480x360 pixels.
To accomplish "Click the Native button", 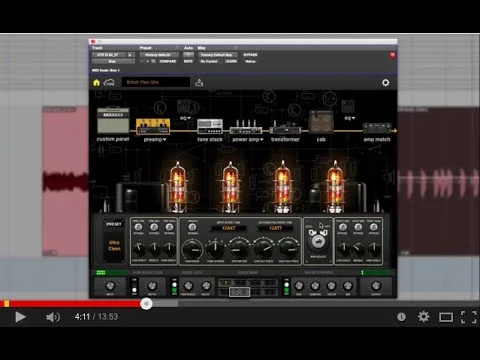I will [250, 61].
